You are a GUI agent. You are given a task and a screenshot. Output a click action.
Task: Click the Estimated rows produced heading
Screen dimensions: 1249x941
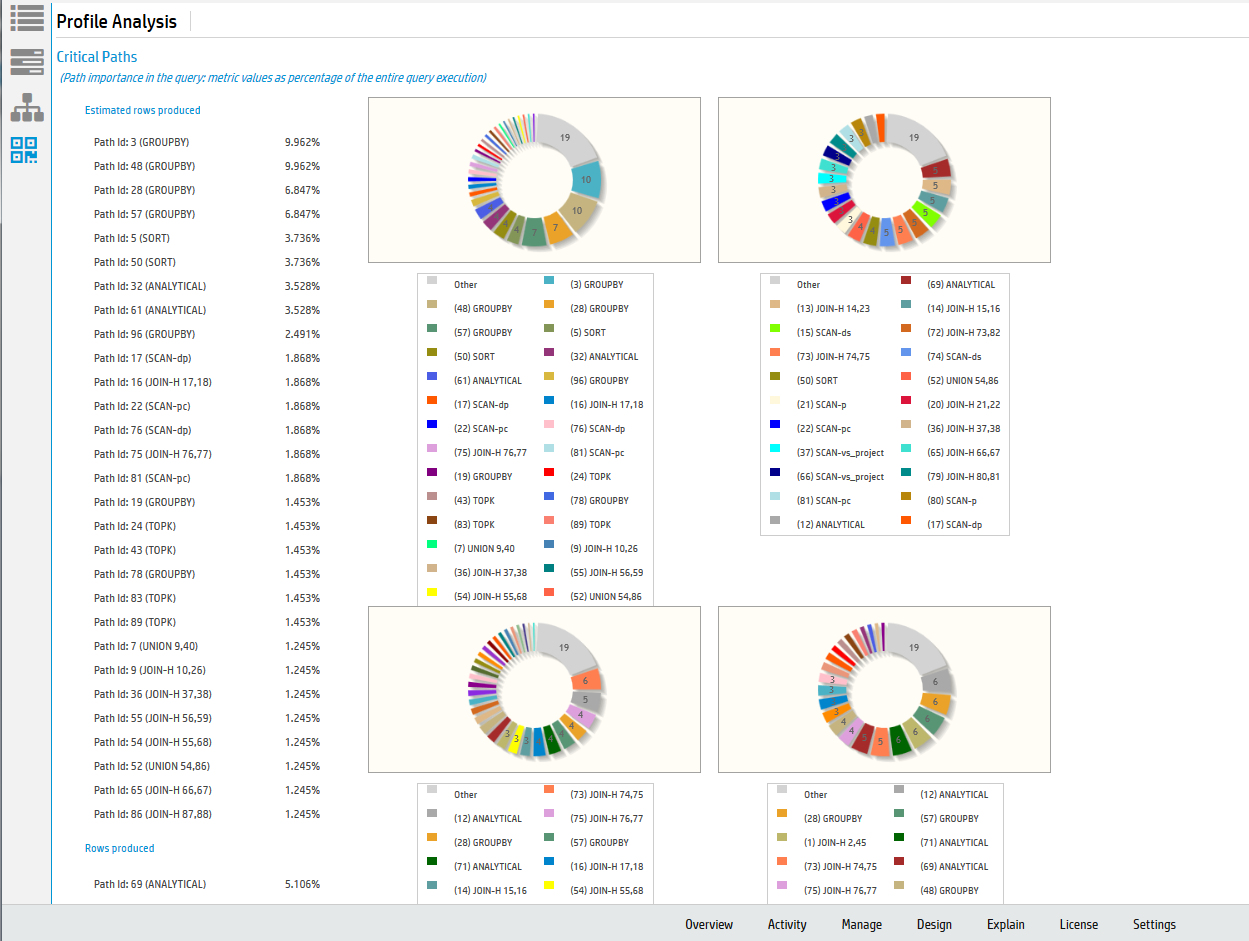pyautogui.click(x=142, y=110)
